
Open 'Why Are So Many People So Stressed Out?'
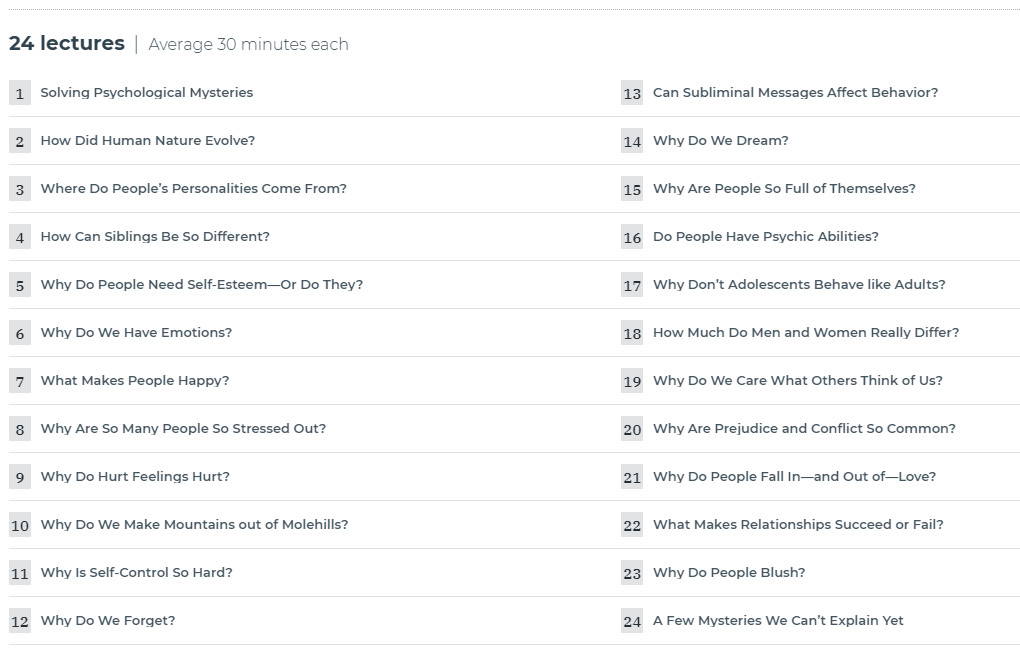point(183,429)
